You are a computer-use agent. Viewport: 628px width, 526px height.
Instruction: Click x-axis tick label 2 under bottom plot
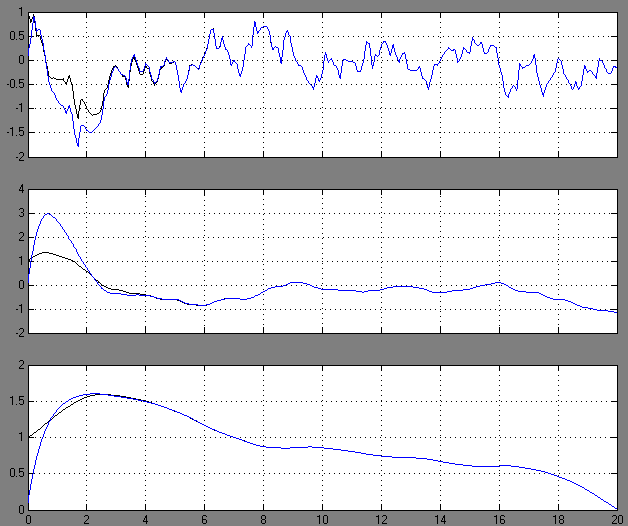(x=87, y=520)
